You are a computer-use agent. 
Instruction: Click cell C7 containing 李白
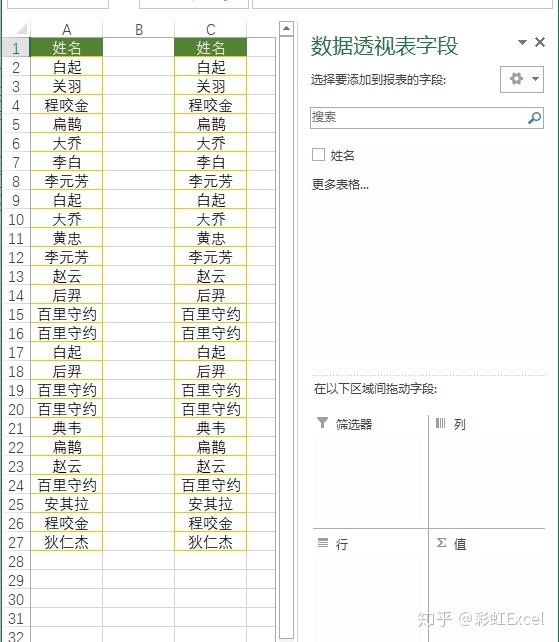[210, 162]
